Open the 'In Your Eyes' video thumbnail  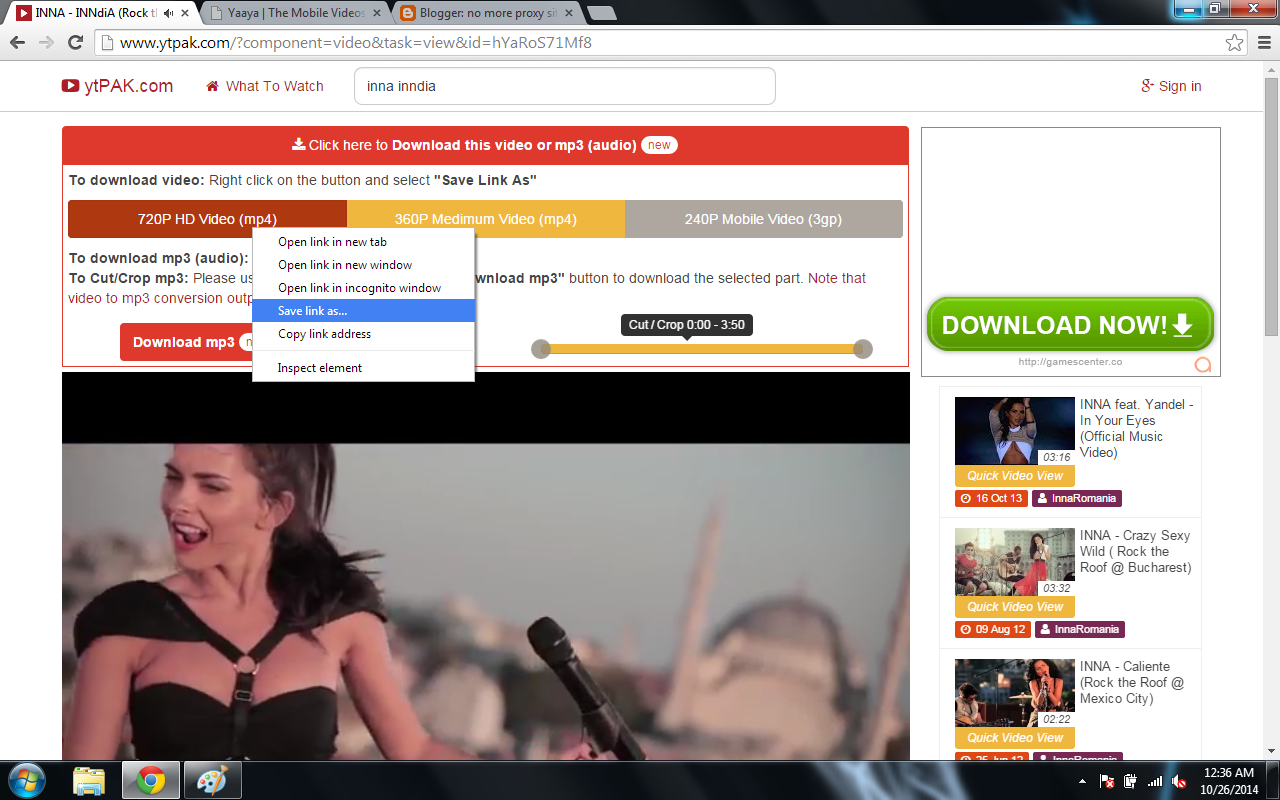click(x=1015, y=431)
